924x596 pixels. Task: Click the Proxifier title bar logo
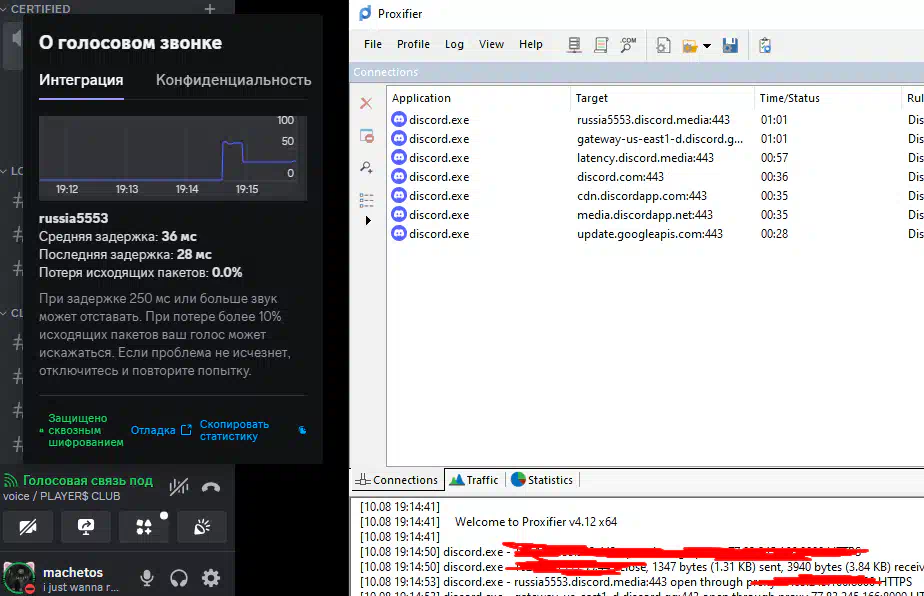pyautogui.click(x=365, y=13)
